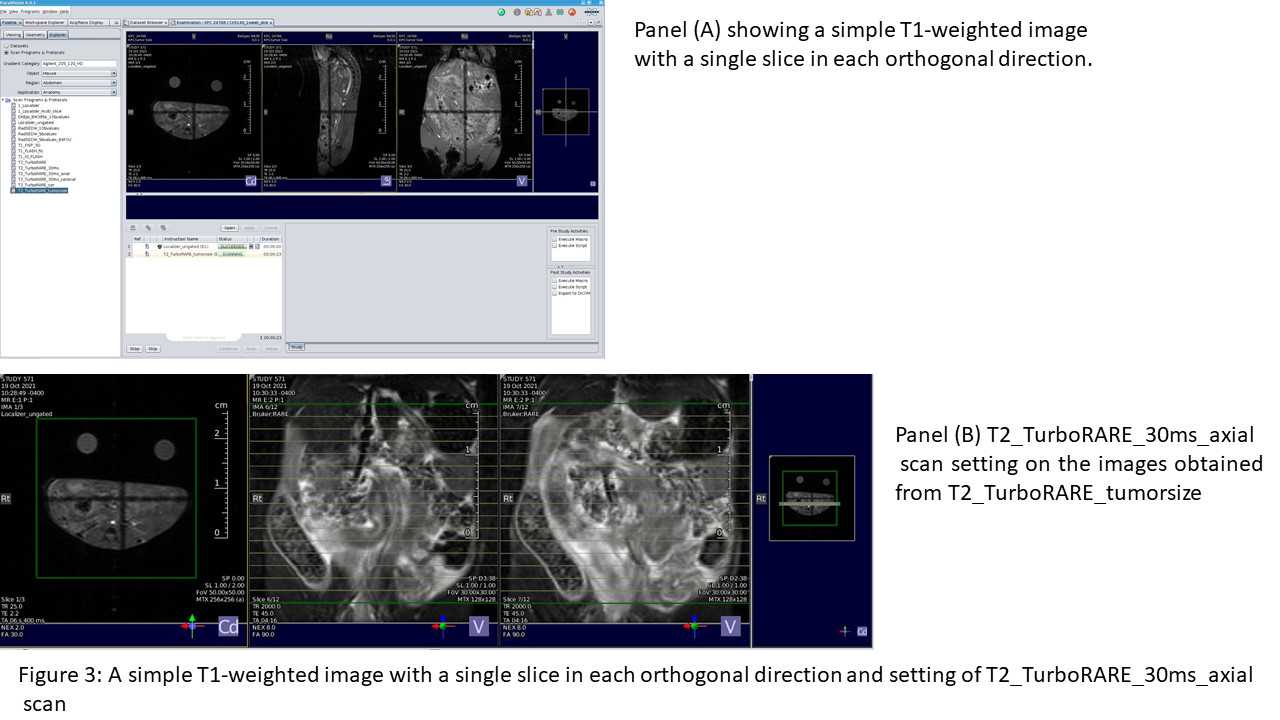The image size is (1280, 720).
Task: Click the 'V' orientation badge in third upper viewport
Action: pos(522,181)
